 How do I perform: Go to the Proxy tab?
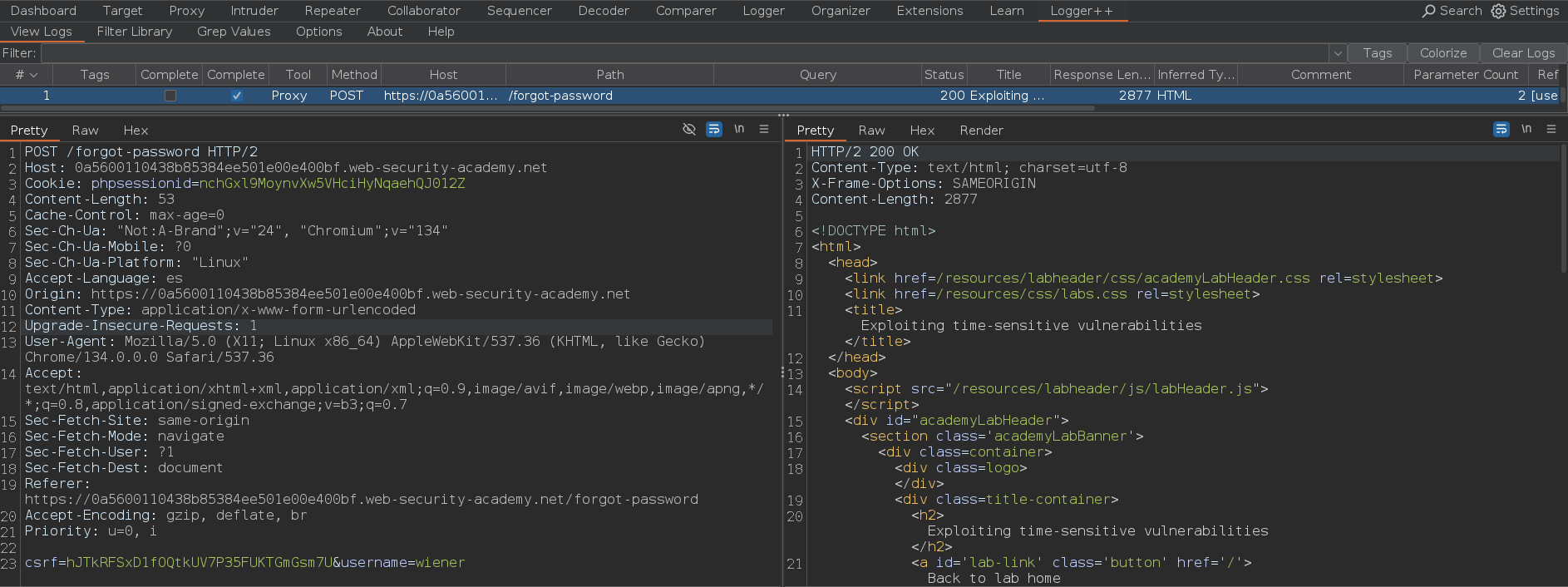click(186, 11)
